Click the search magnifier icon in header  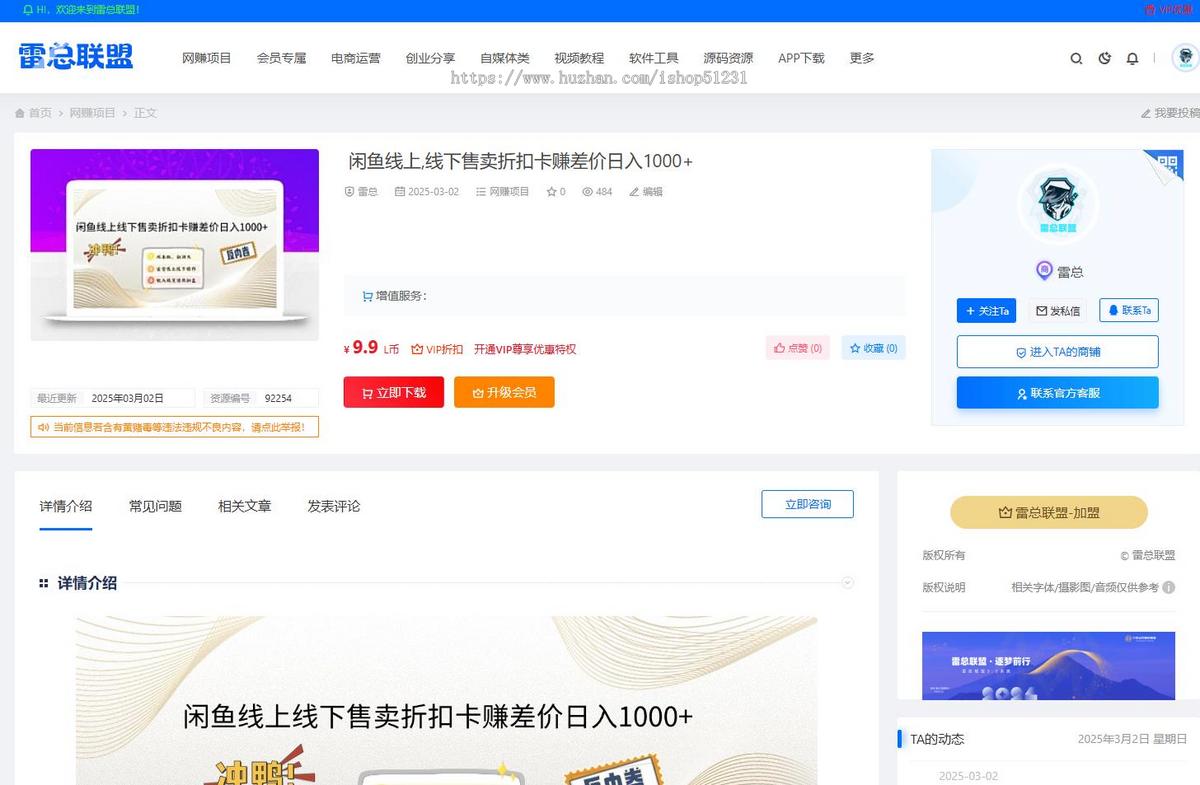point(1076,59)
